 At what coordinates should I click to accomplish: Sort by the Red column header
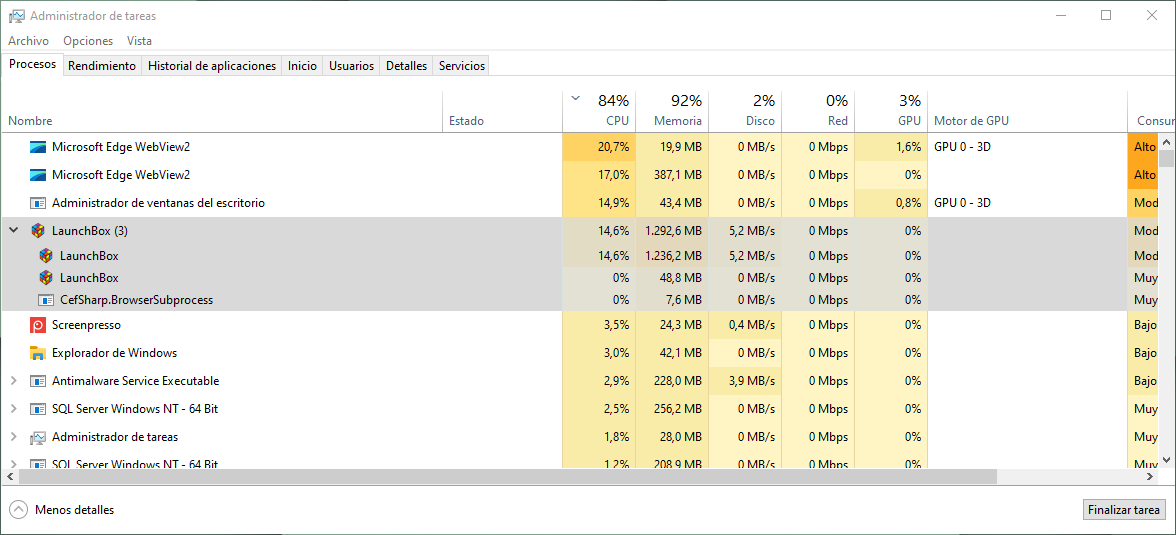coord(818,112)
